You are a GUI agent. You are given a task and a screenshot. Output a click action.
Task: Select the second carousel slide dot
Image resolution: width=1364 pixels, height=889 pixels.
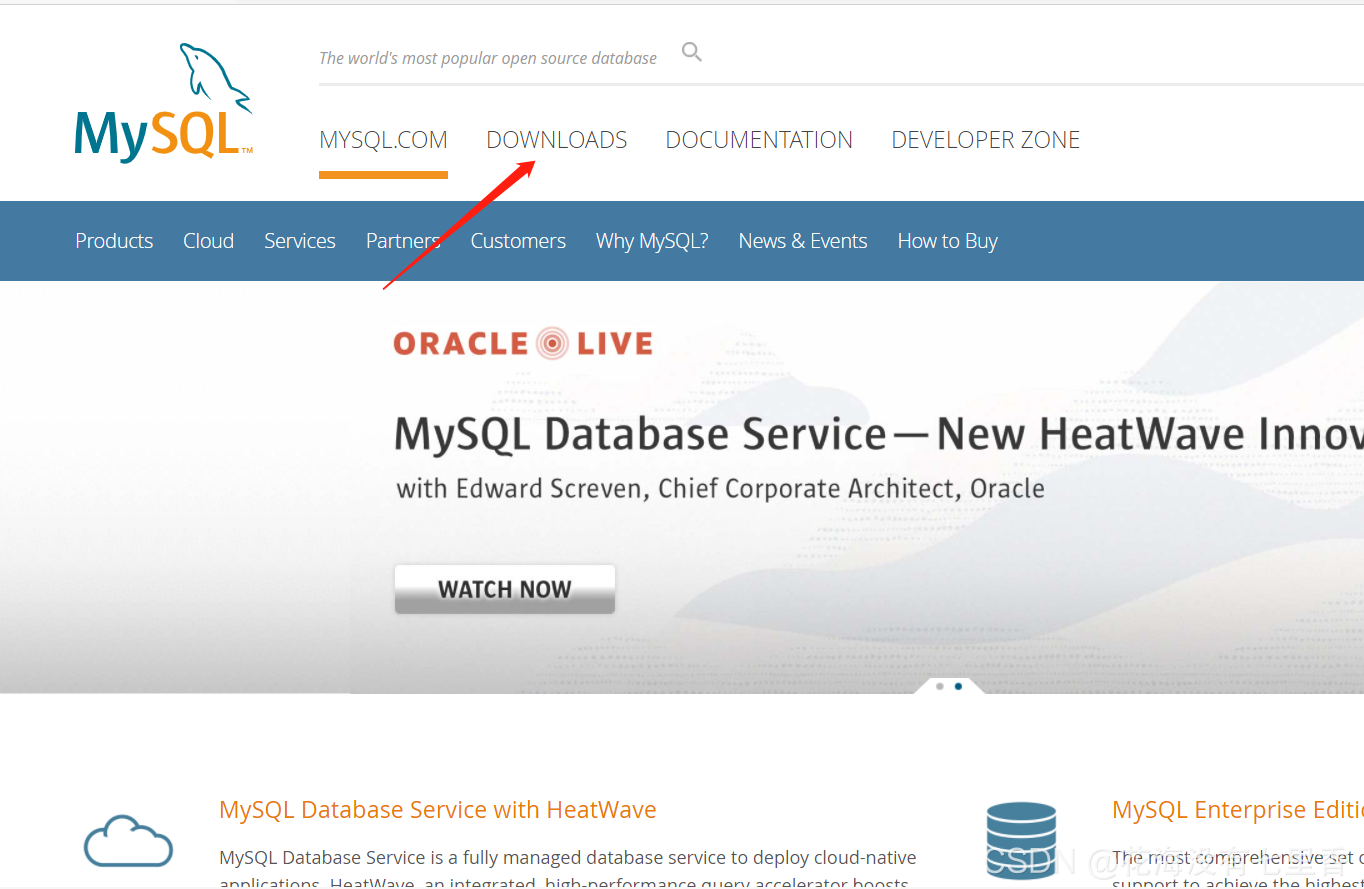[958, 686]
